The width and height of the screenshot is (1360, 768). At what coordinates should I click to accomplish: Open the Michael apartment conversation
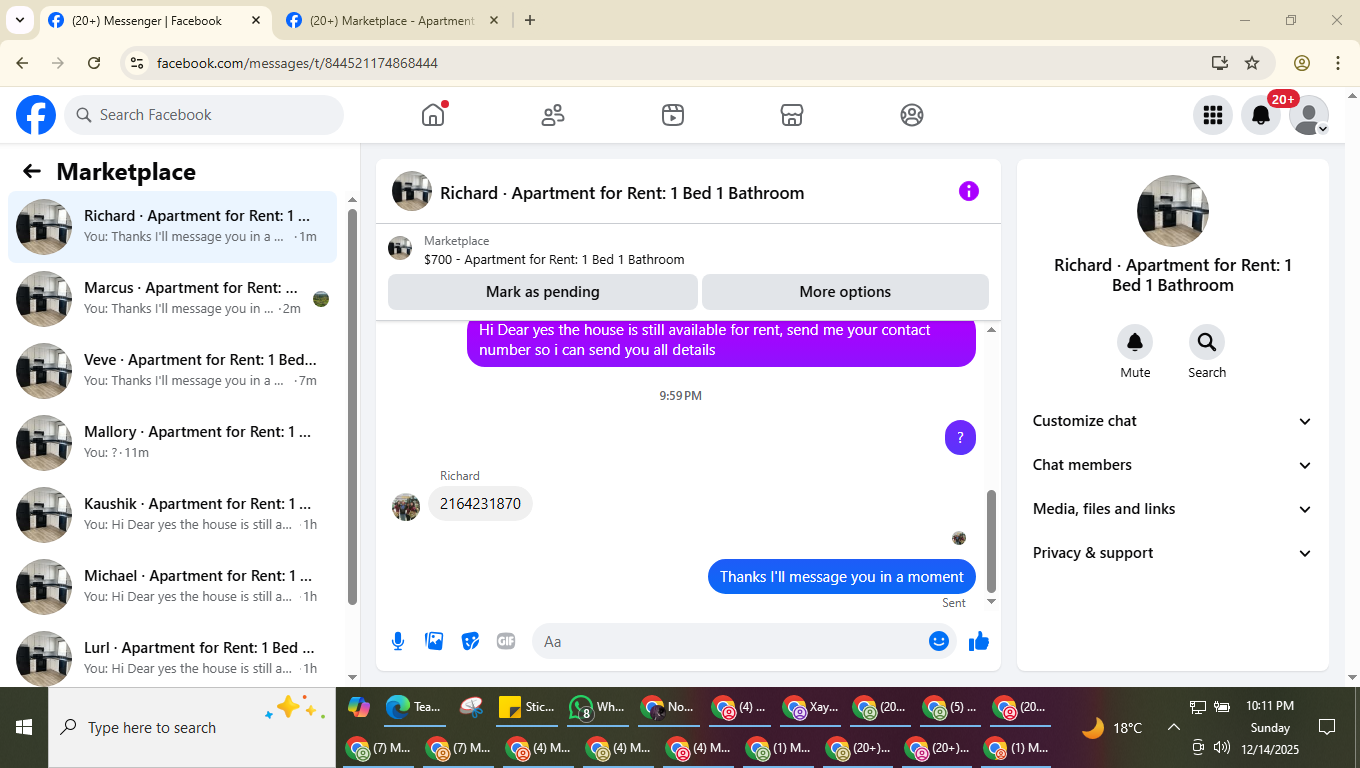[172, 586]
